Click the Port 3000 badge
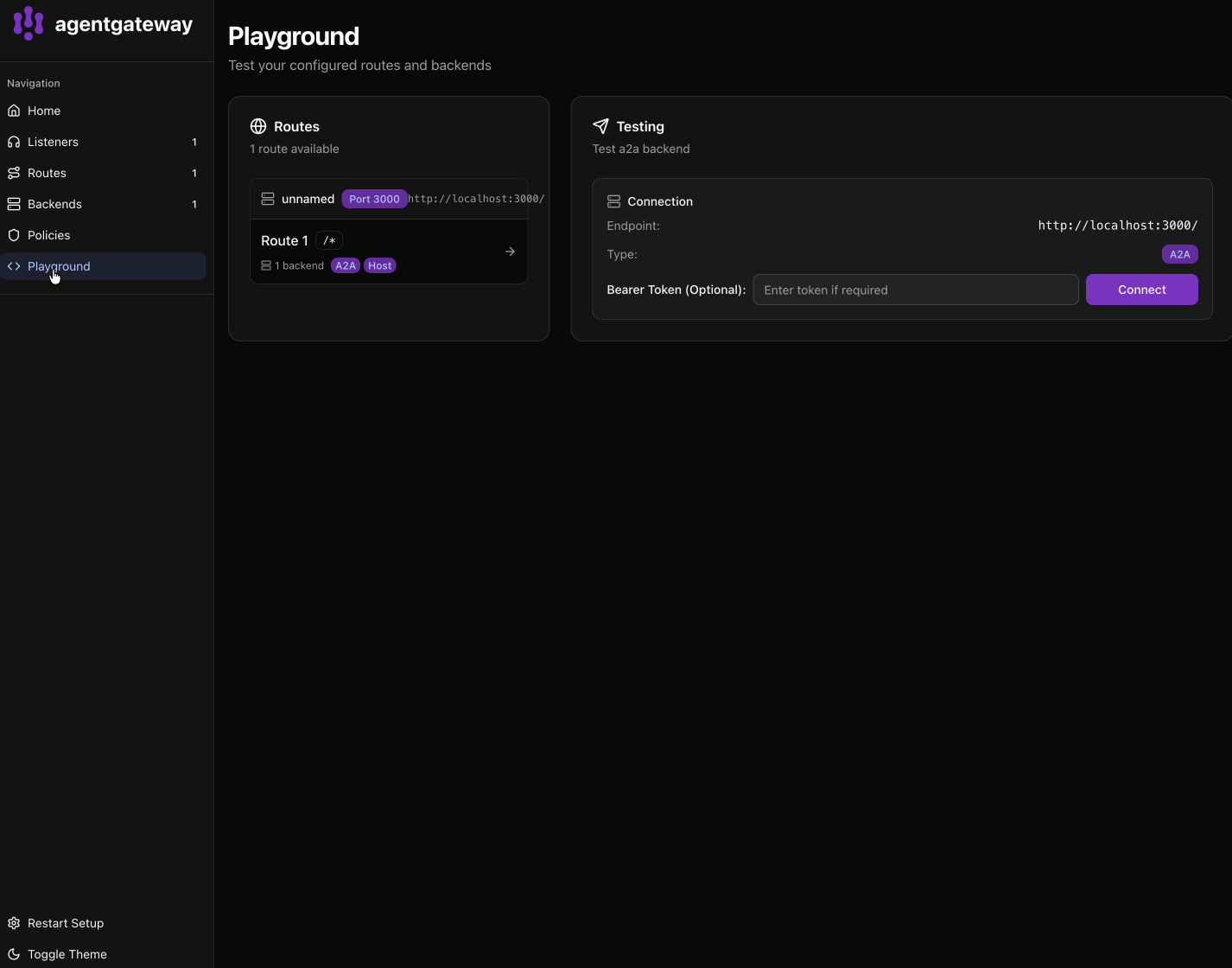The image size is (1232, 968). 374,199
